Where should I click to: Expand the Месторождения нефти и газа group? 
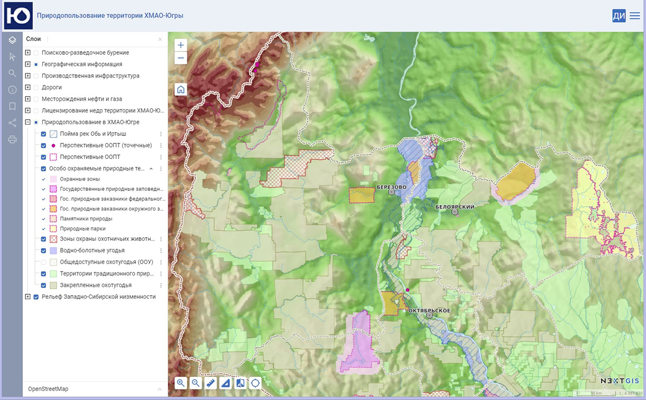click(x=28, y=99)
